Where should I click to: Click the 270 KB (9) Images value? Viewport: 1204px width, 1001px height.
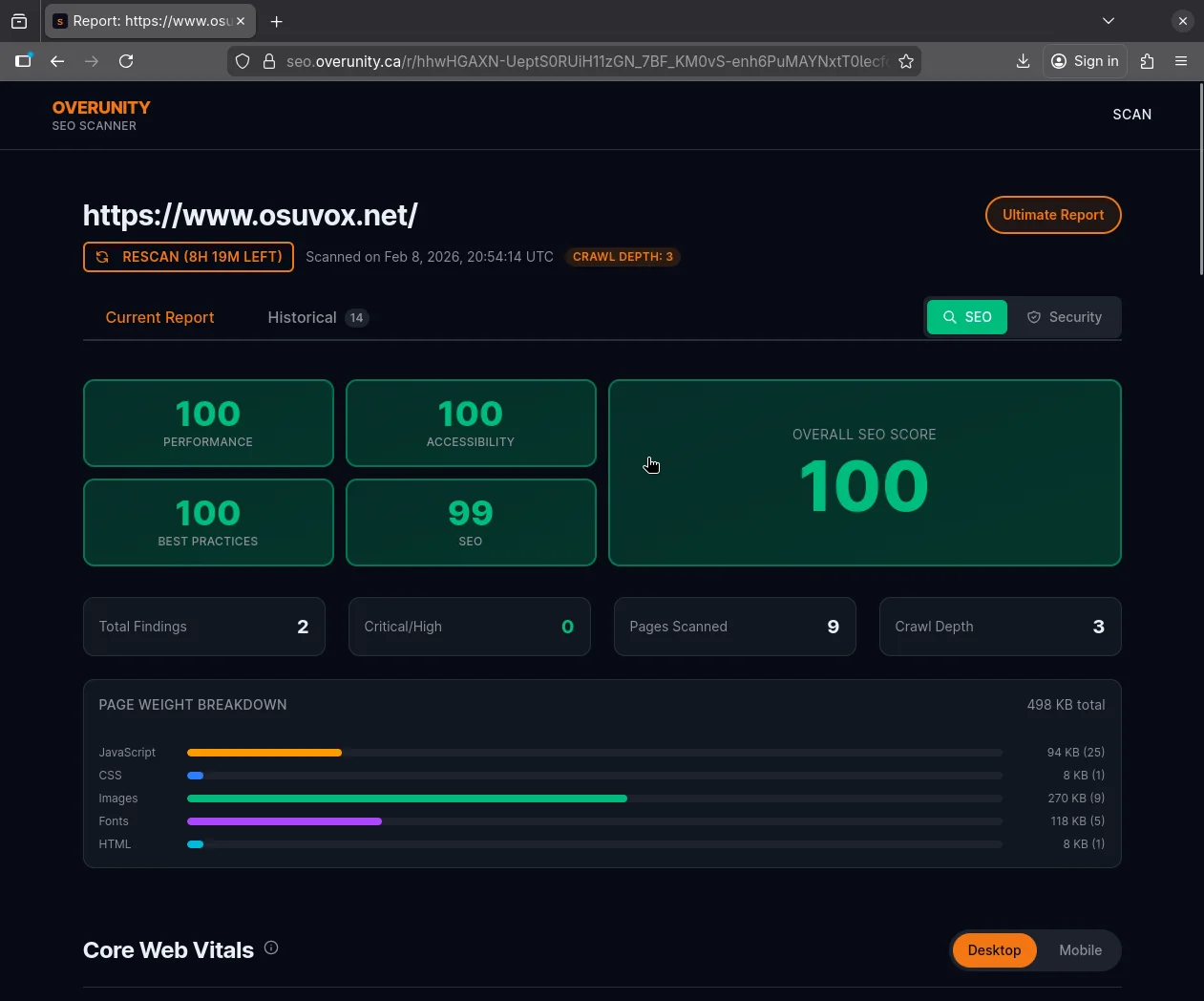pos(1076,799)
